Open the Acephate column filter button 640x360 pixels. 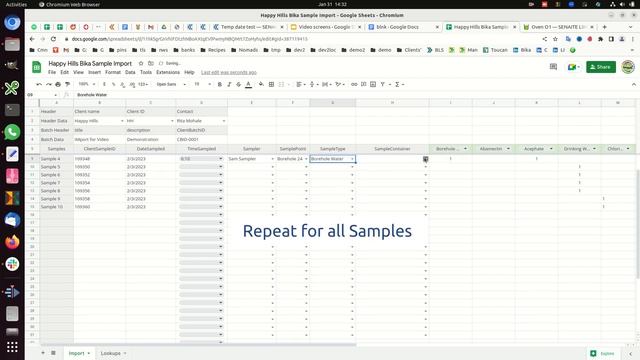[x=551, y=149]
